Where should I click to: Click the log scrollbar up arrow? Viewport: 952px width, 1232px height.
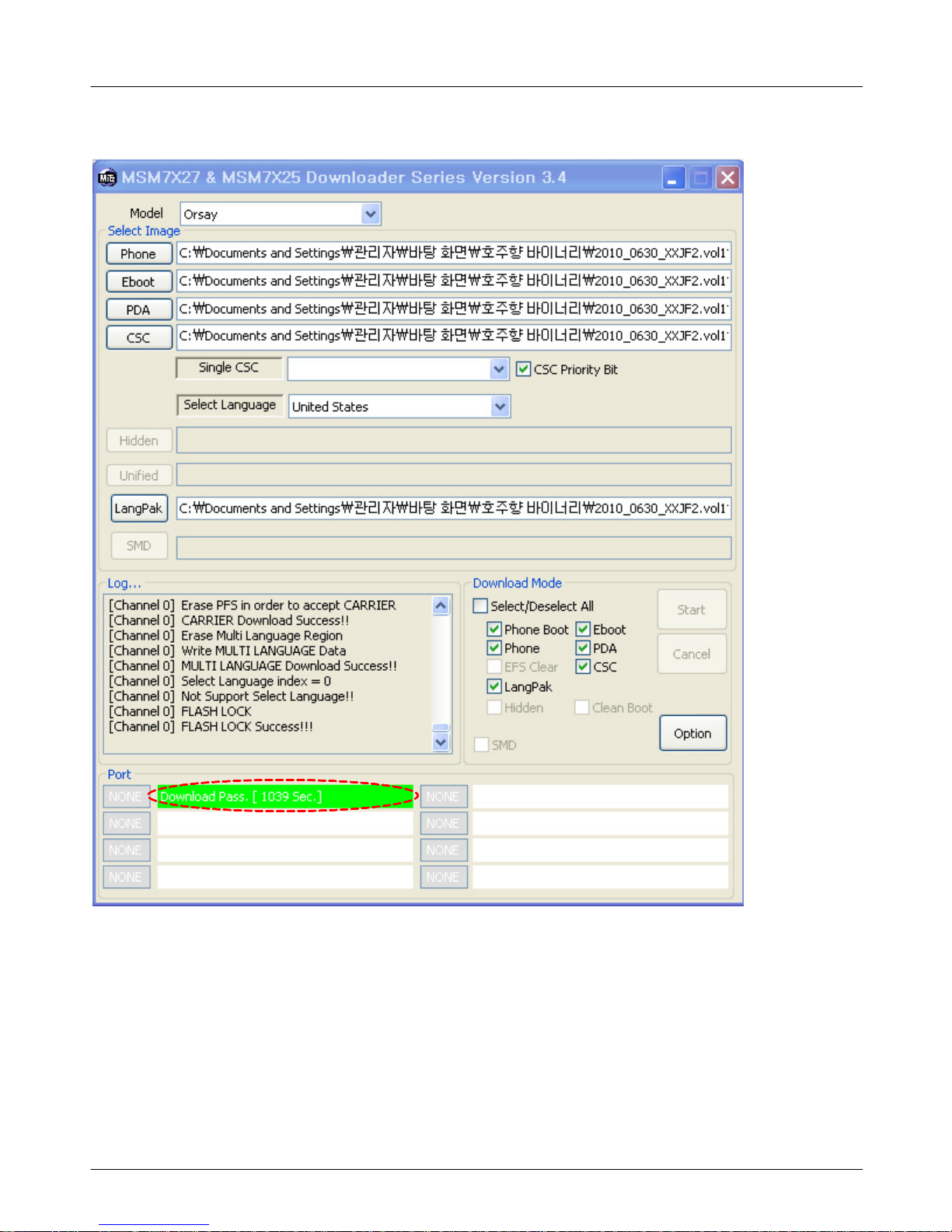pyautogui.click(x=441, y=606)
